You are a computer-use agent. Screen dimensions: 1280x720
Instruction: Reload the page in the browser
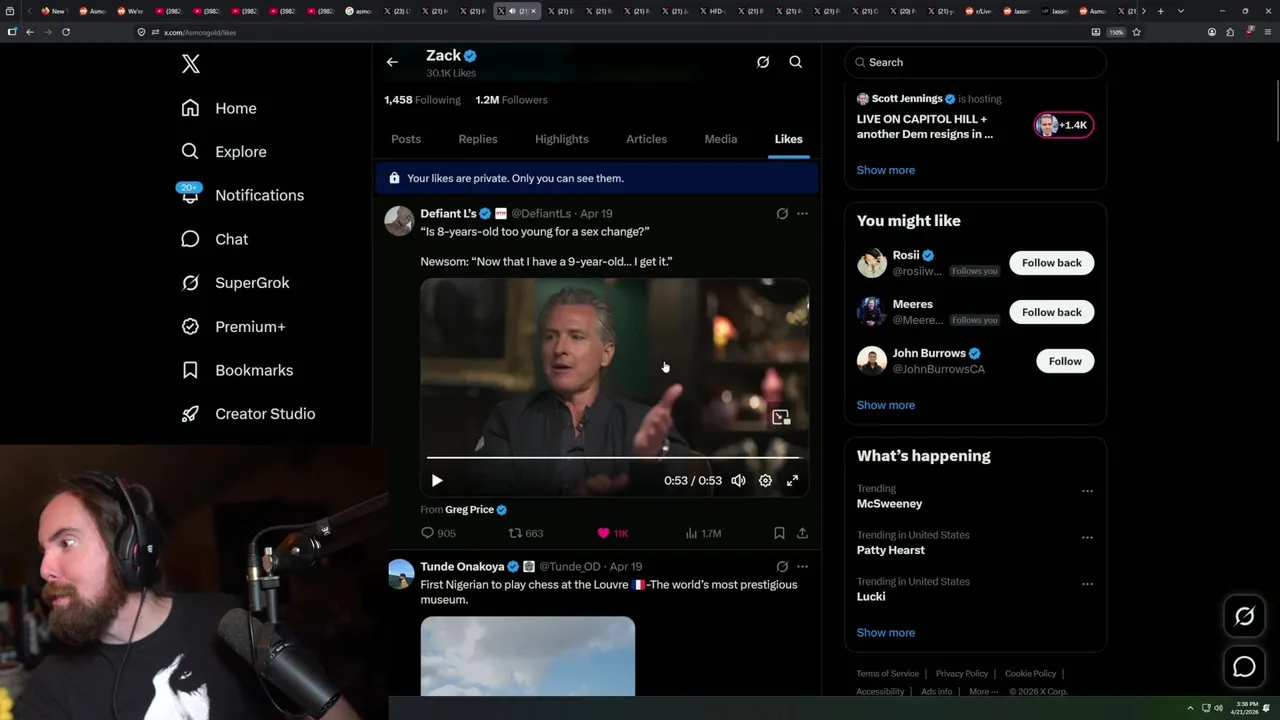(66, 32)
